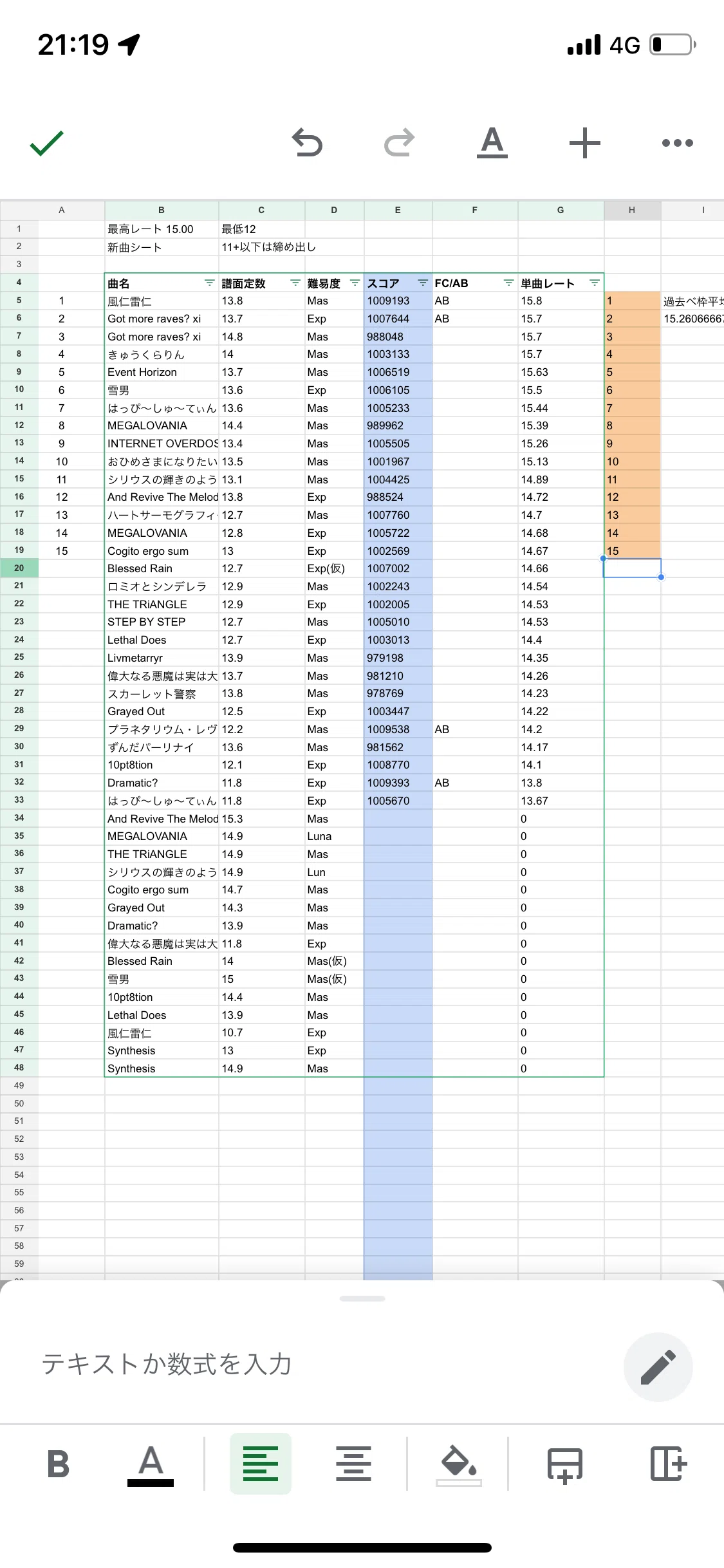Select column E header

pyautogui.click(x=398, y=210)
